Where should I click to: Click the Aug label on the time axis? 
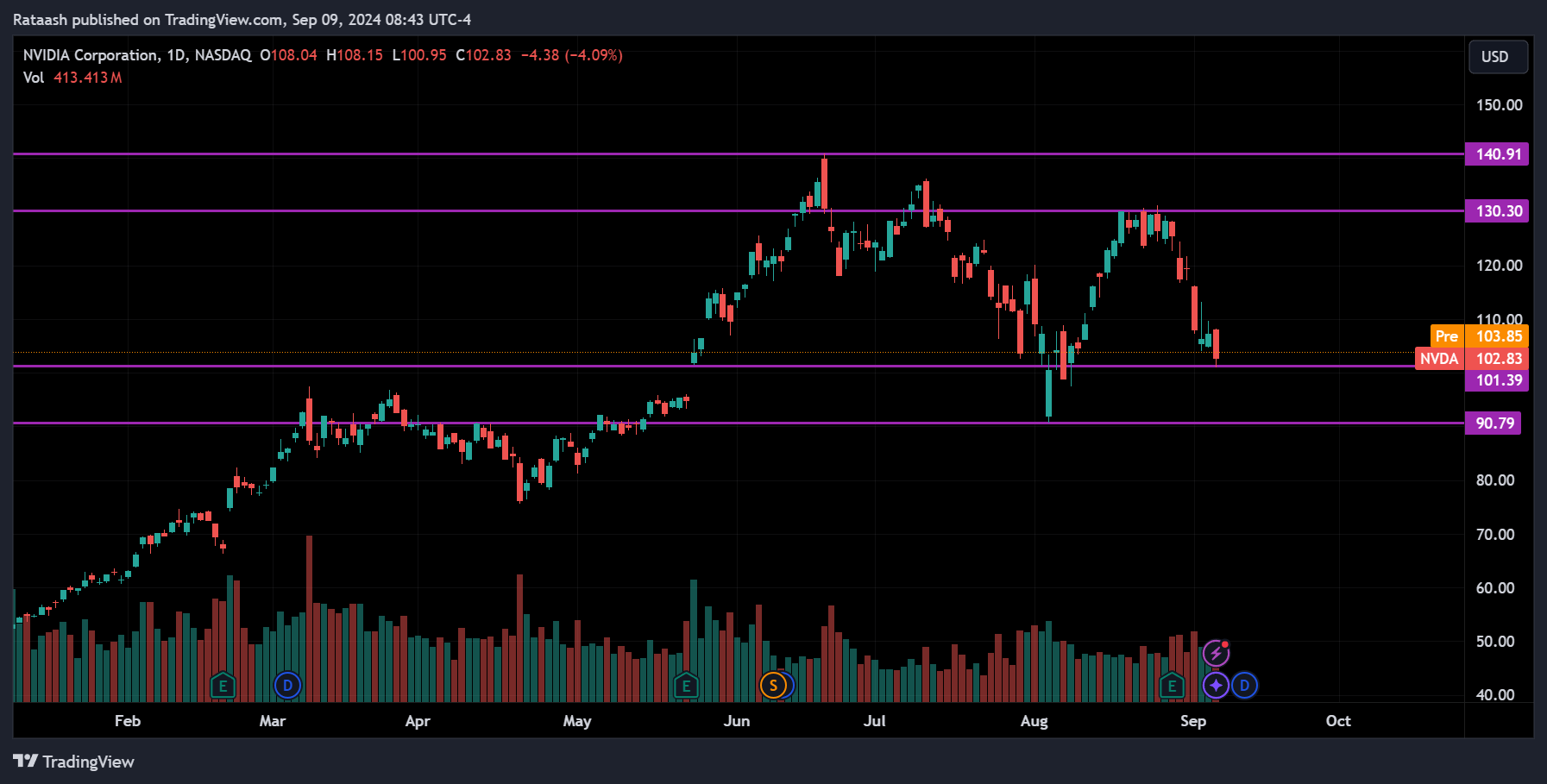pos(1034,721)
